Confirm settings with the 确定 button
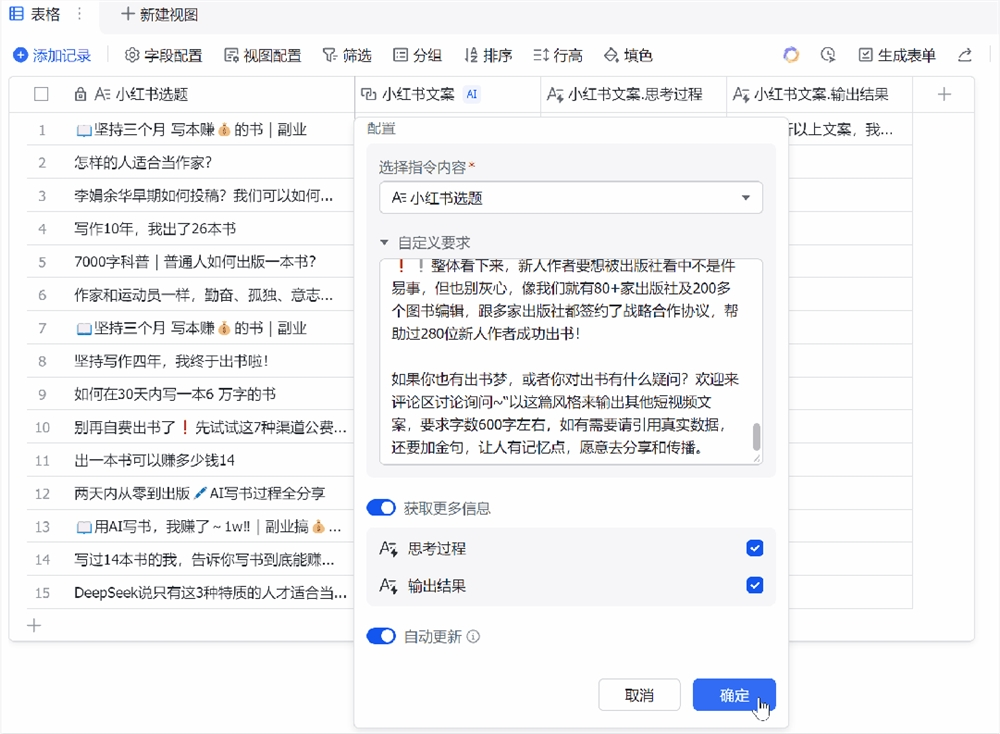Image resolution: width=1000 pixels, height=734 pixels. pos(735,695)
